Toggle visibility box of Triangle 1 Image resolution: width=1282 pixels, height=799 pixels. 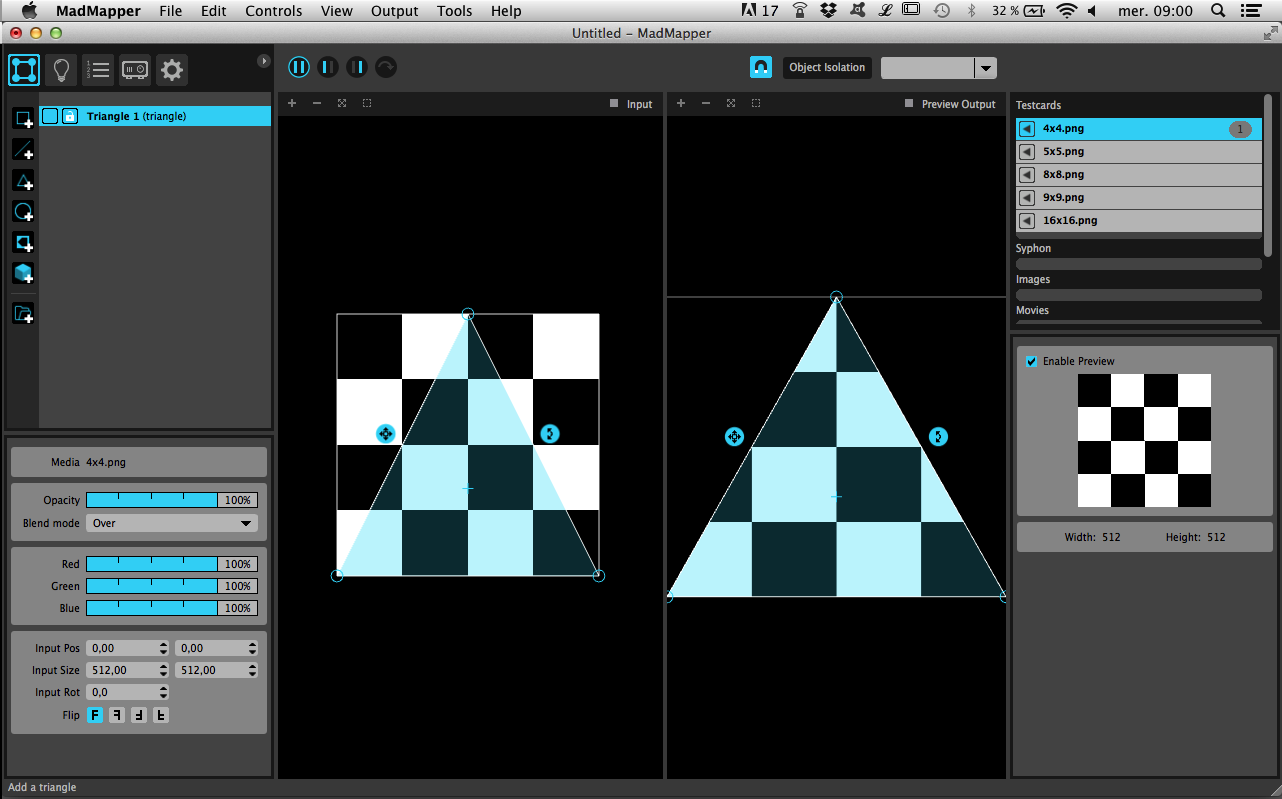50,116
